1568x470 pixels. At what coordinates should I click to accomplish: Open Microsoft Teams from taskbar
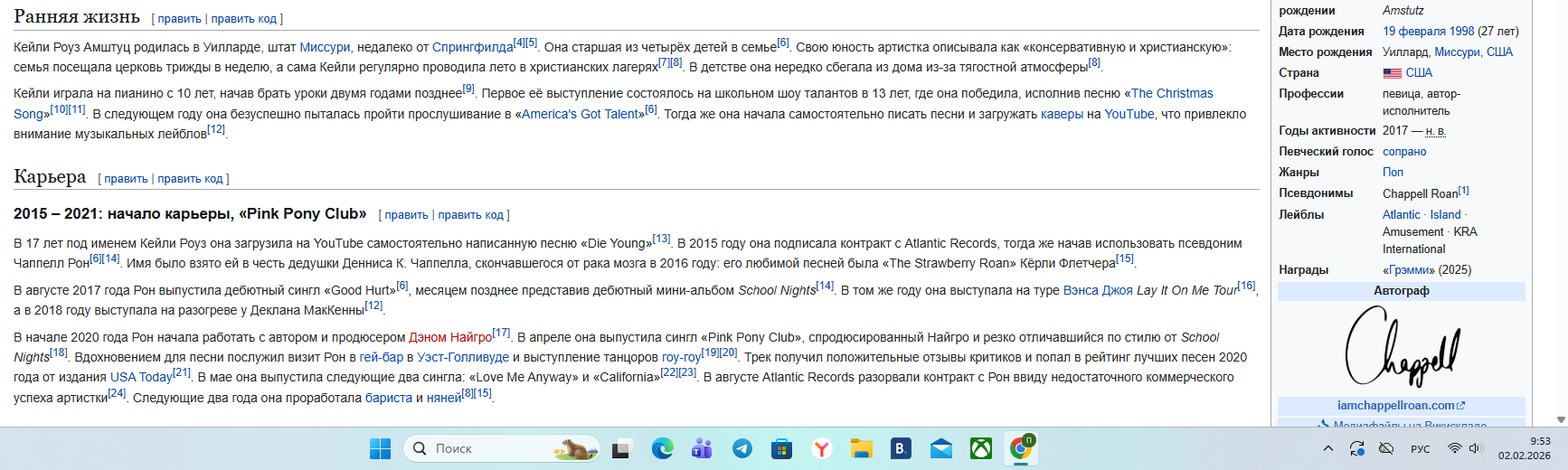[702, 448]
